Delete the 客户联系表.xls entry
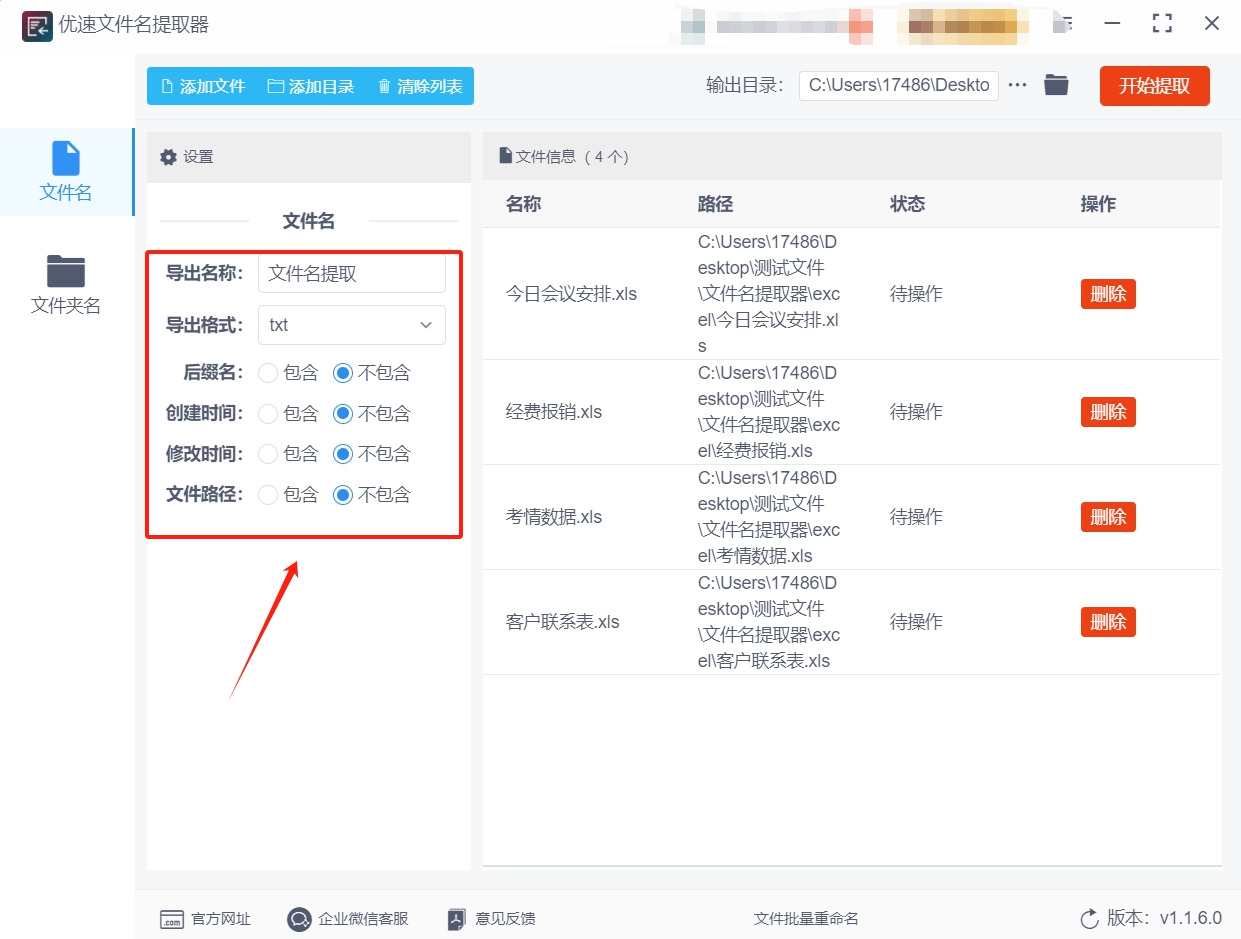1241x939 pixels. click(1107, 622)
